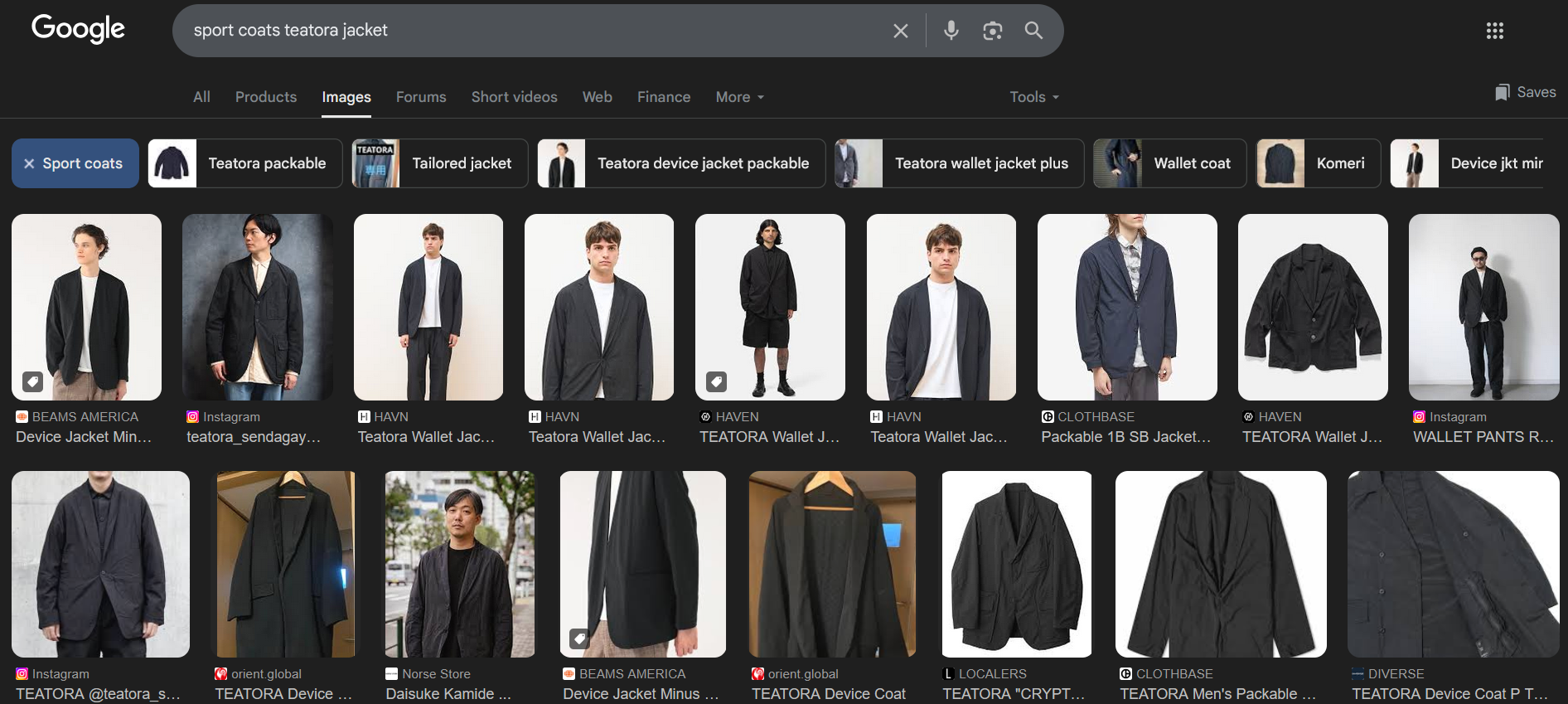Viewport: 1568px width, 704px height.
Task: Click 'Daisuke Kamide ...' title
Action: (x=448, y=694)
